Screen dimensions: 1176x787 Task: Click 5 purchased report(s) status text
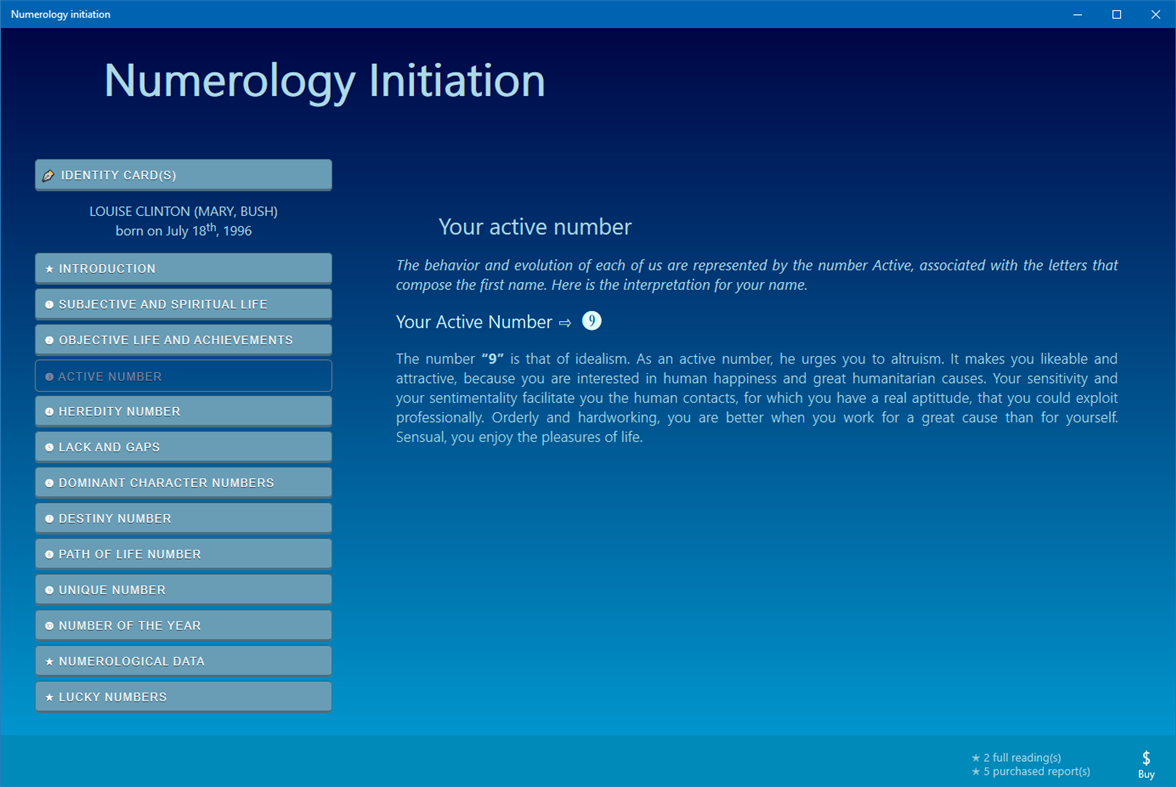click(1030, 771)
